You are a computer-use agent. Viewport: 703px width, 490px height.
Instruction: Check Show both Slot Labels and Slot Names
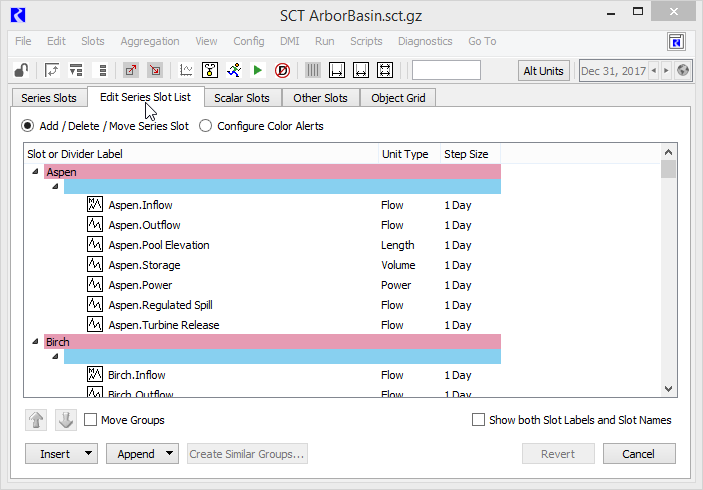pyautogui.click(x=478, y=420)
